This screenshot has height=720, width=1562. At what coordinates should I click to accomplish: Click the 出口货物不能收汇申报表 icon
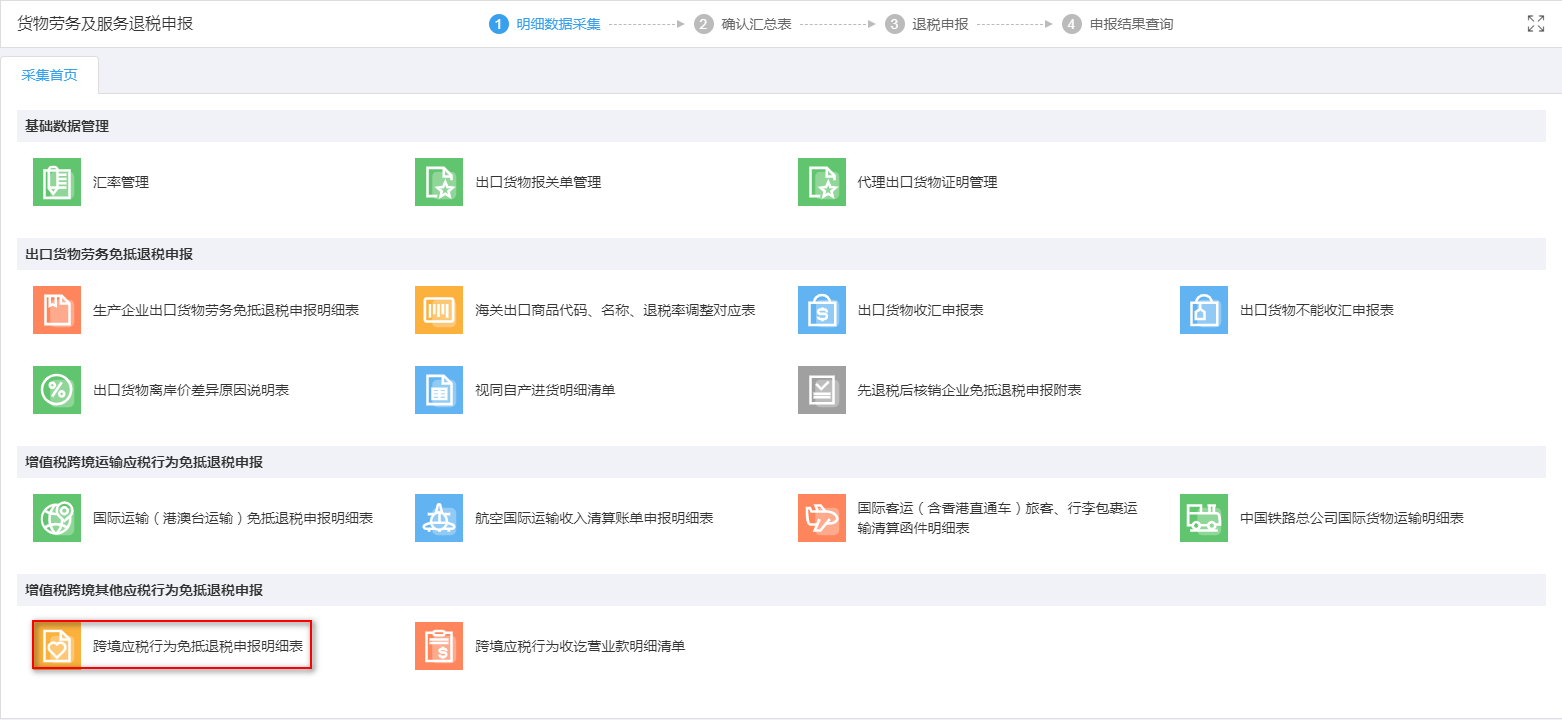coord(1204,310)
